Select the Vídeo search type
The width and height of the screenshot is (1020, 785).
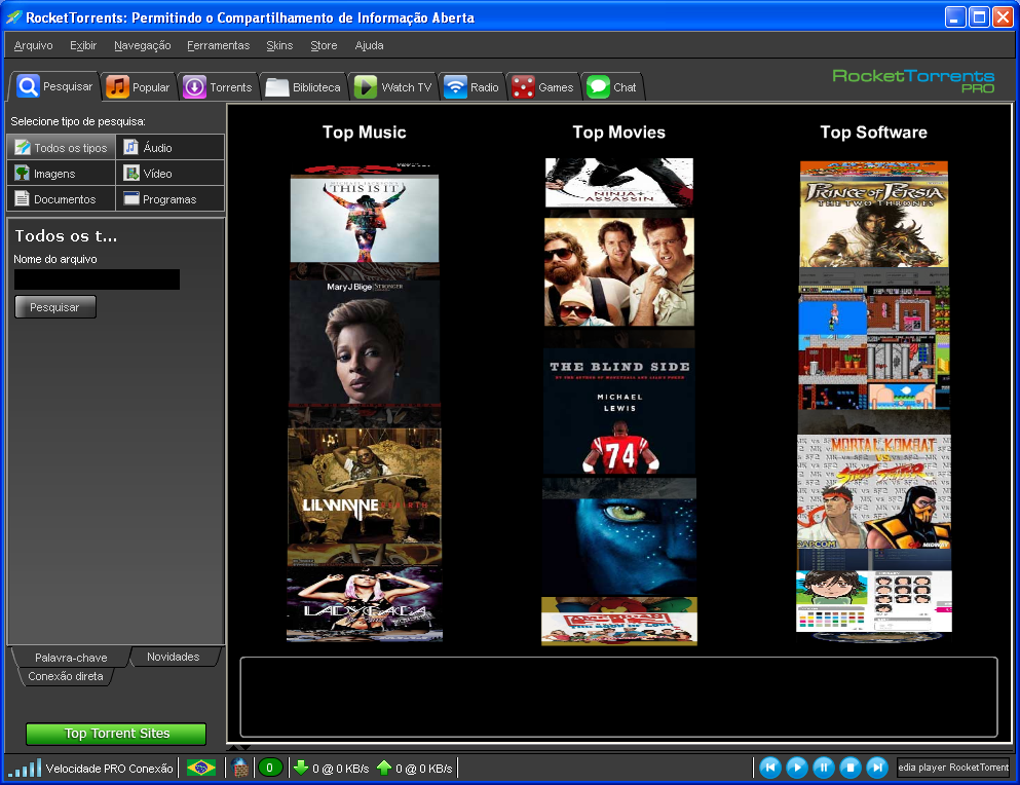(x=170, y=174)
